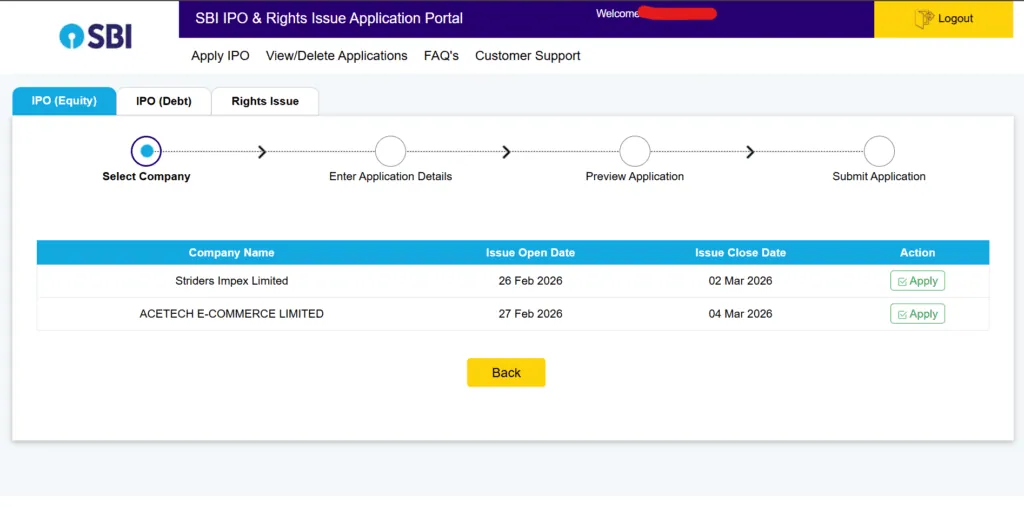
Task: Select Striders Impex Limited company name
Action: (x=232, y=281)
